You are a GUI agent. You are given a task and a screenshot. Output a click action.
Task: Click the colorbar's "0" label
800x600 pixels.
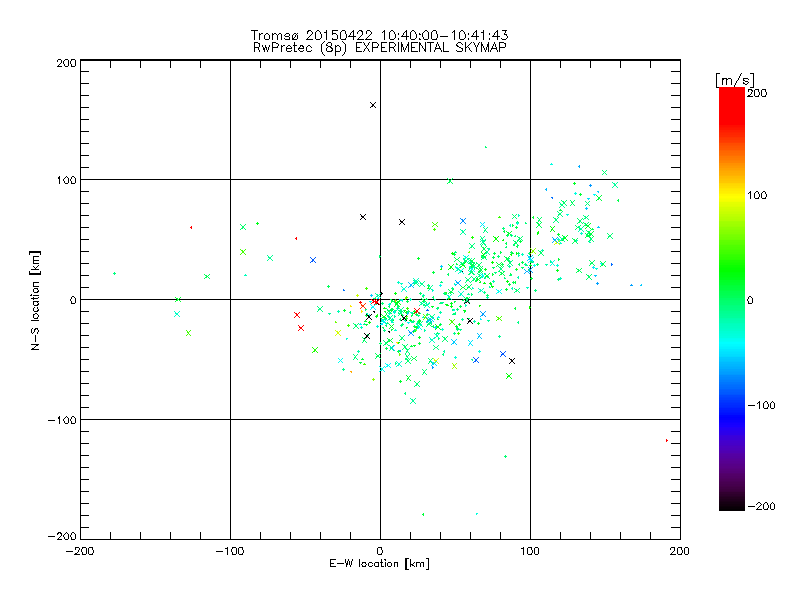pos(750,300)
